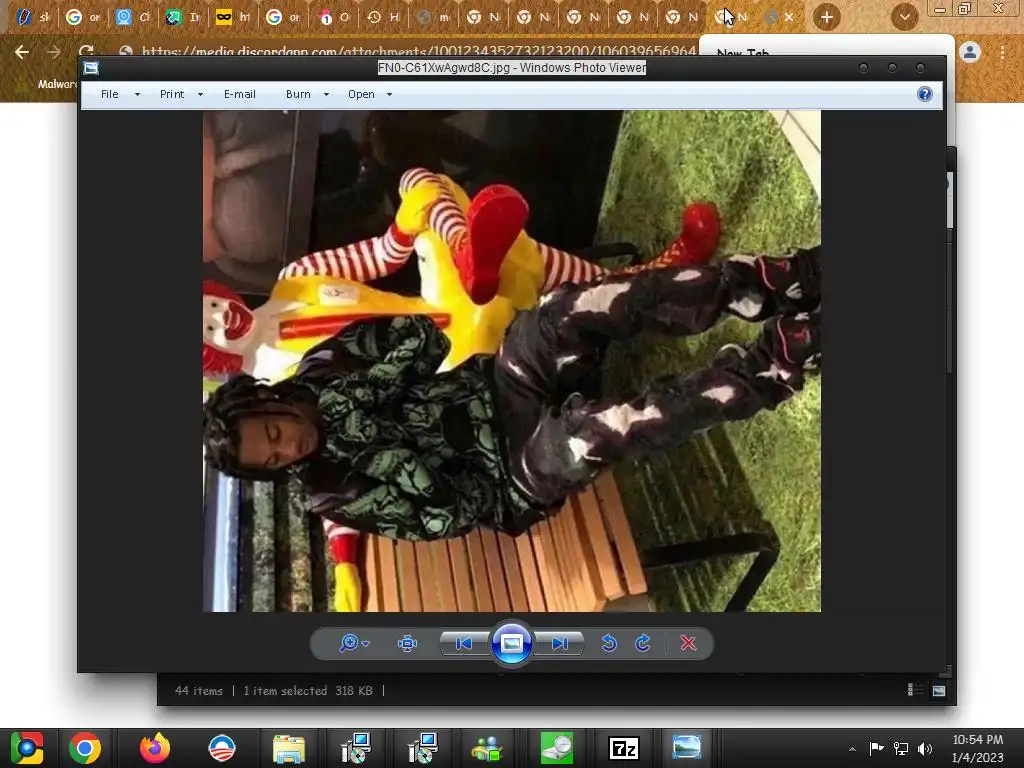This screenshot has height=768, width=1024.
Task: Open the green disk utility taskbar icon
Action: 556,748
